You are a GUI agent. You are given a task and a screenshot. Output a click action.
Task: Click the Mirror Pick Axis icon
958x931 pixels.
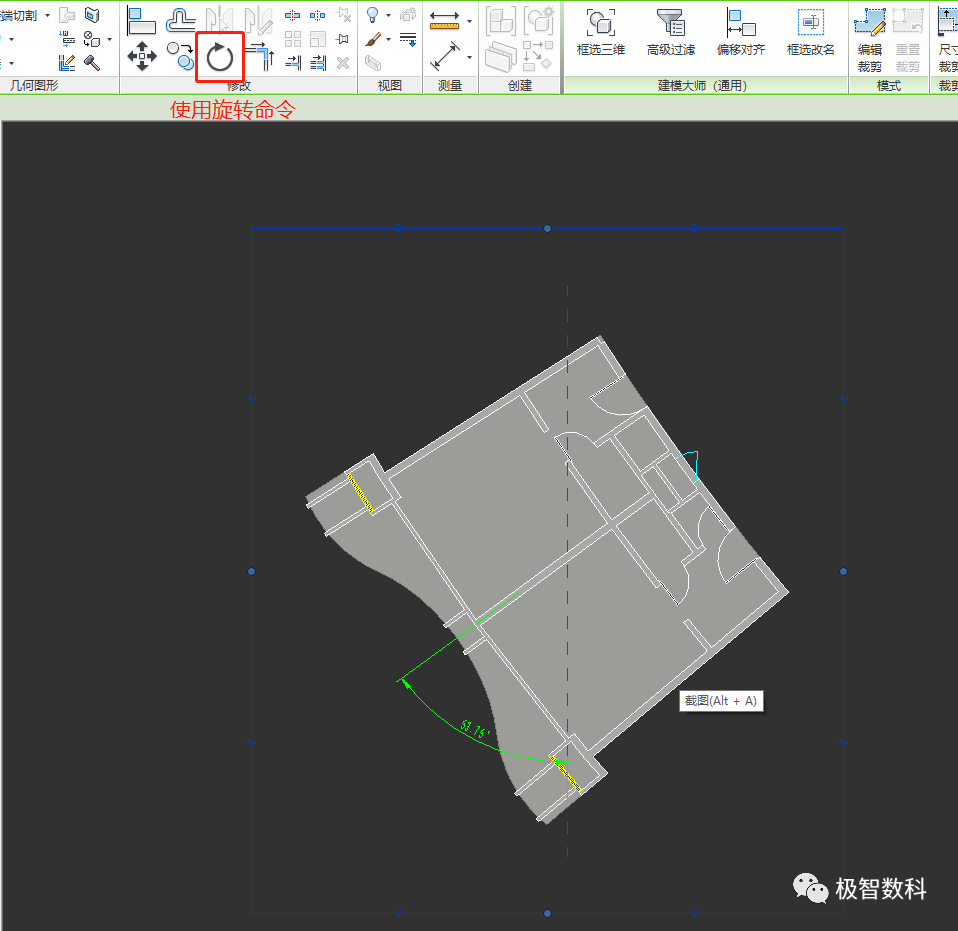click(219, 20)
